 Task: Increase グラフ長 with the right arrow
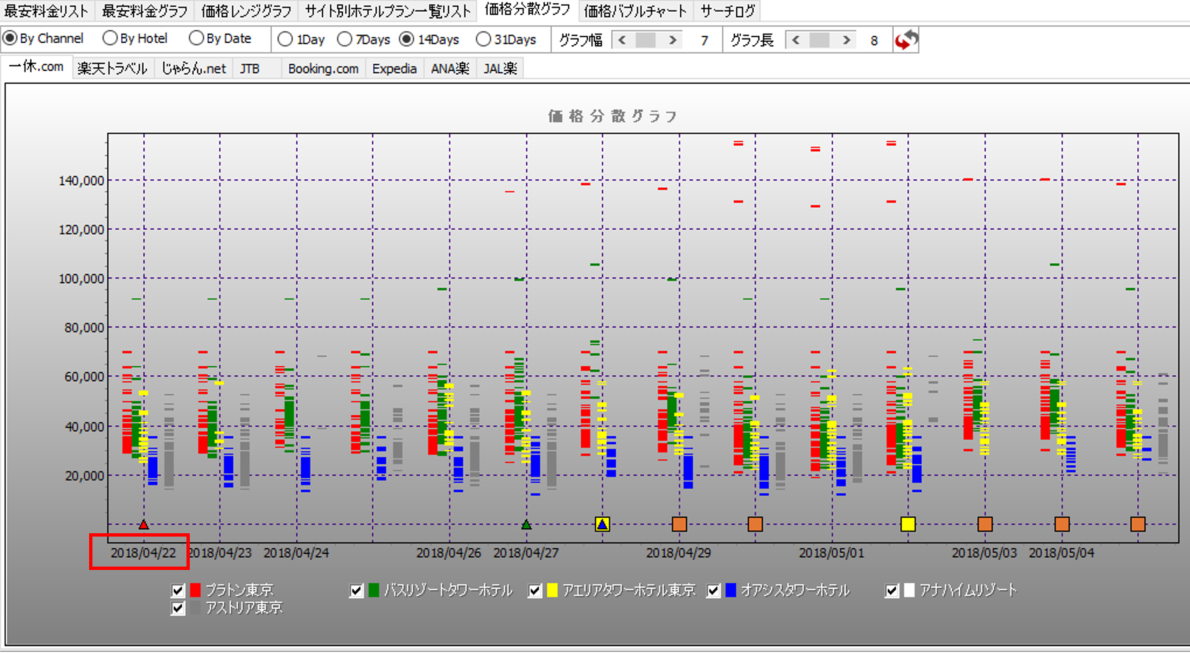pyautogui.click(x=846, y=40)
